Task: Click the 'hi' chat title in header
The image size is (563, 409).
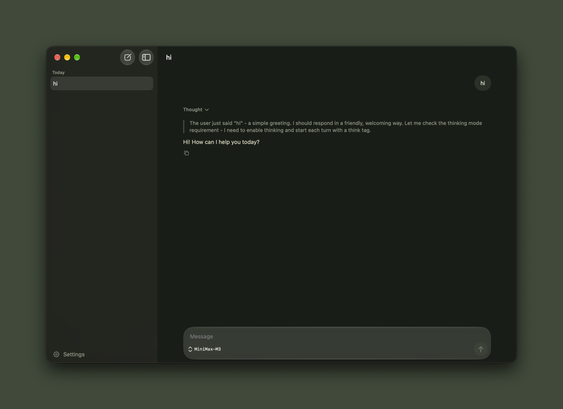Action: (168, 57)
